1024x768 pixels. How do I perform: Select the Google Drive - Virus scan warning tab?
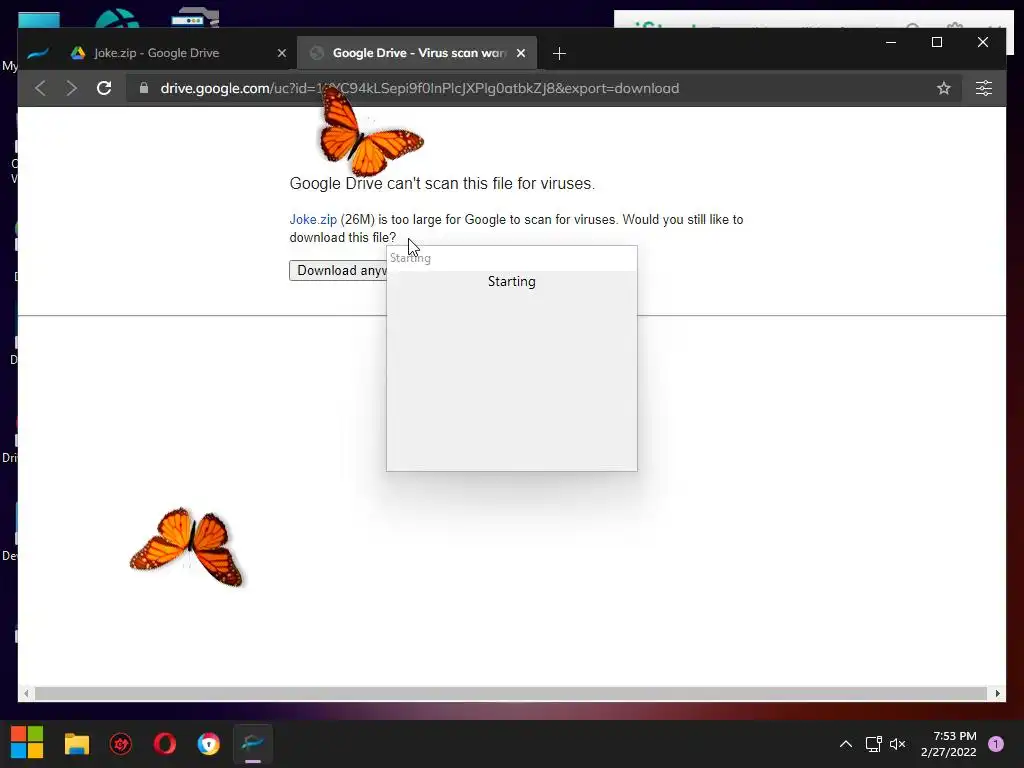click(417, 53)
